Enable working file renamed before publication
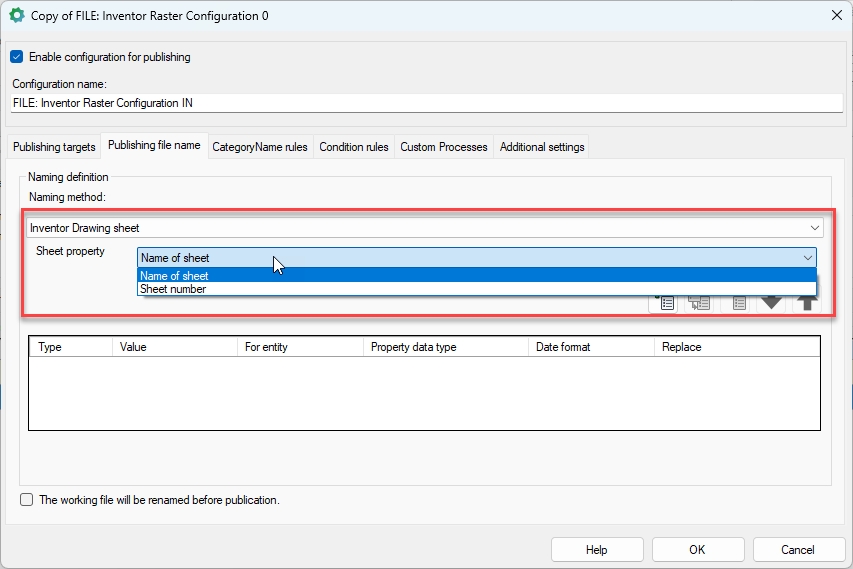 [26, 500]
